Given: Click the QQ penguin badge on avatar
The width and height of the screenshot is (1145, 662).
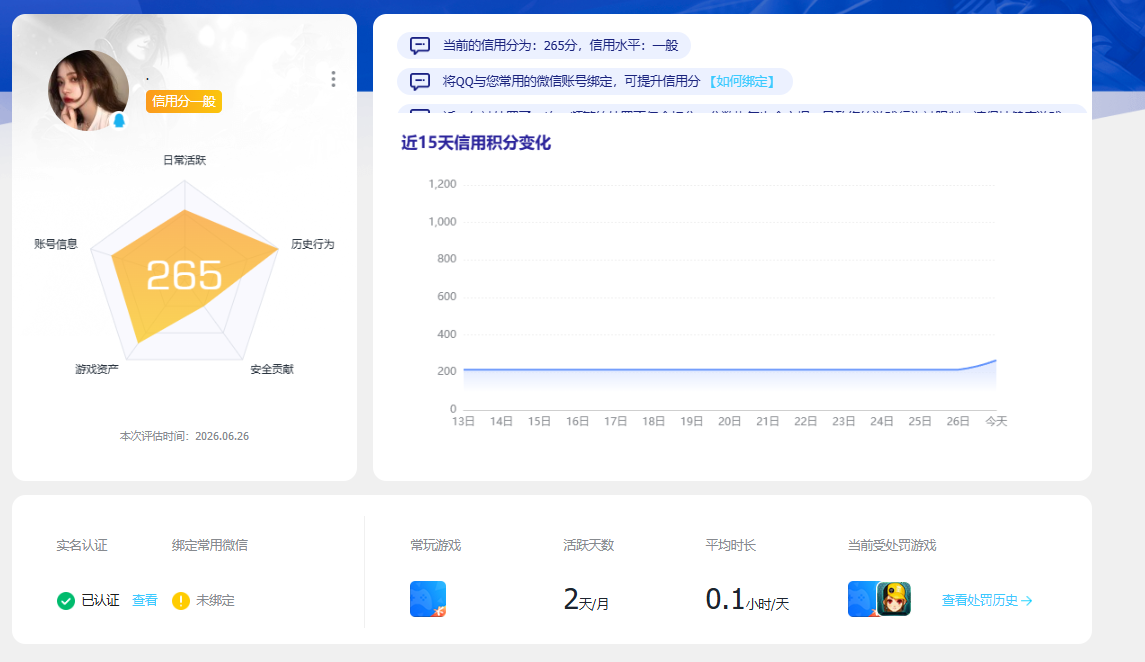Looking at the screenshot, I should 119,120.
